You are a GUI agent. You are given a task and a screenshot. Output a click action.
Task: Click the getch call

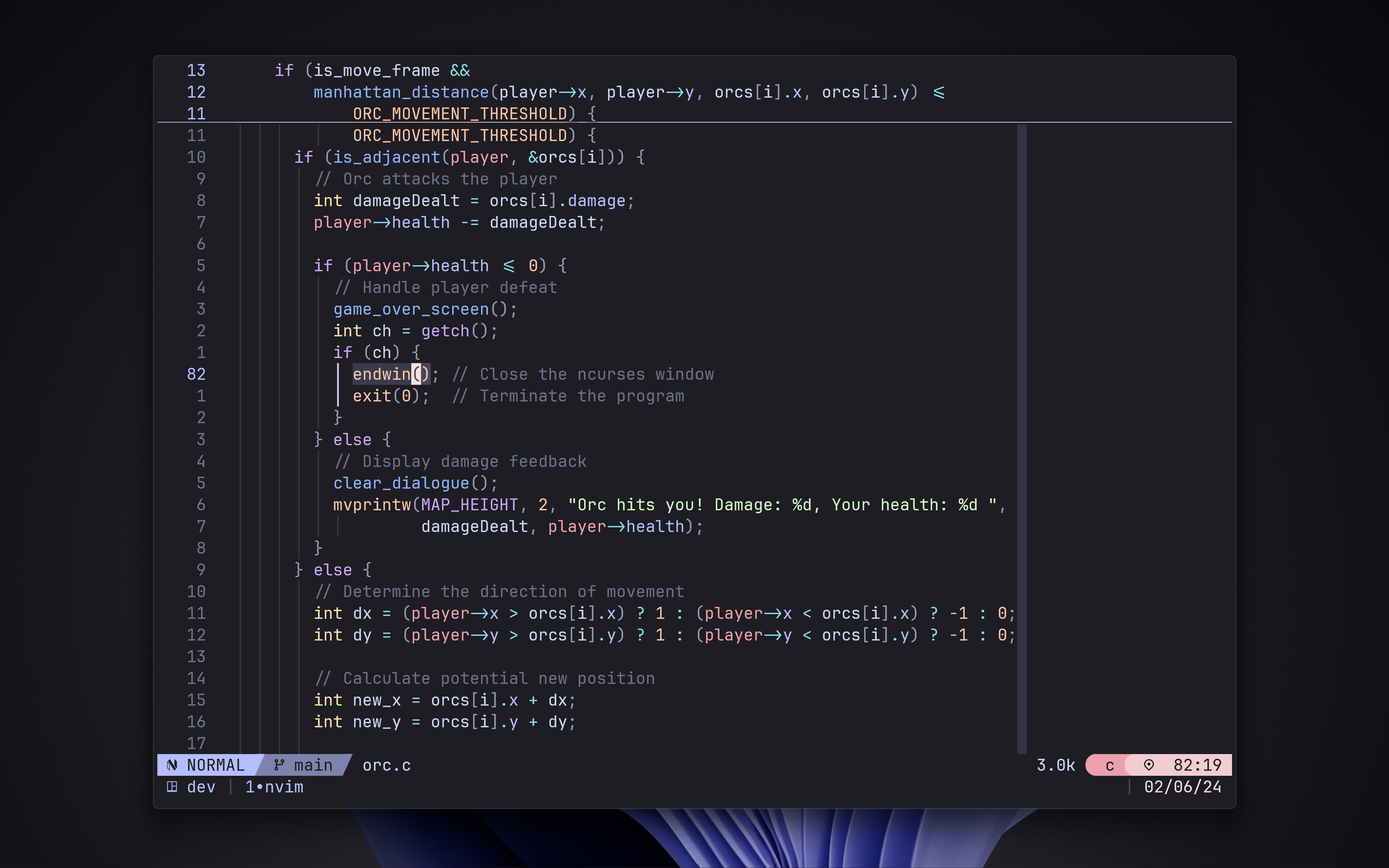445,331
